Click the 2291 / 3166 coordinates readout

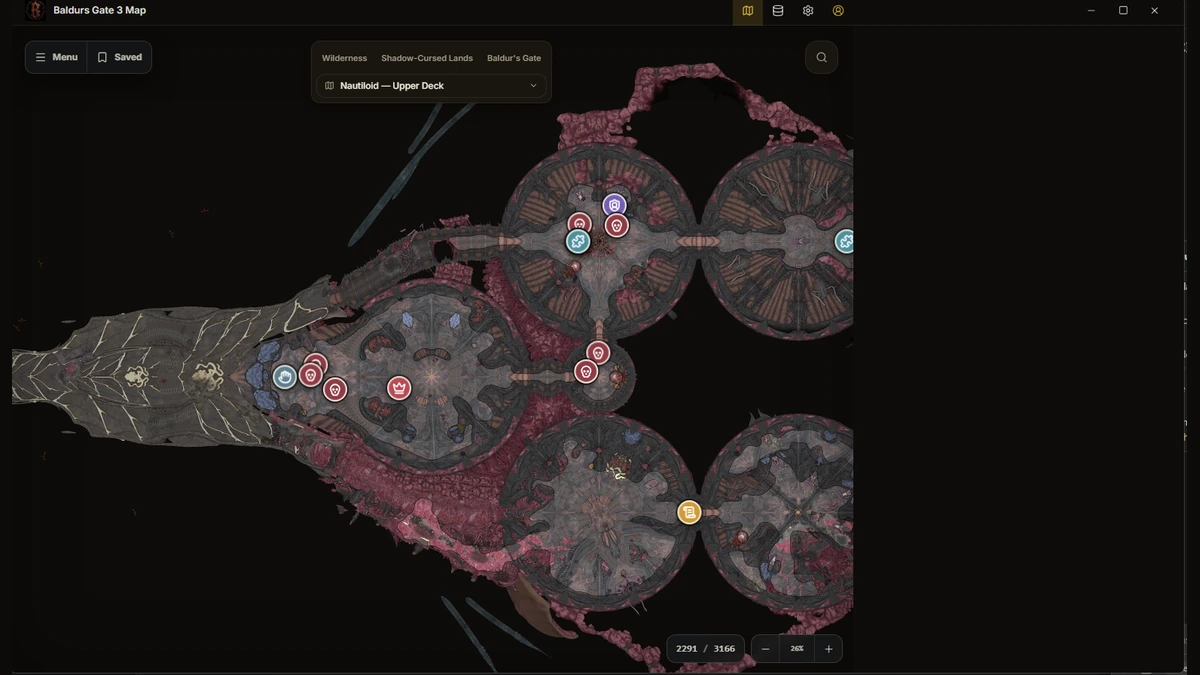click(706, 649)
